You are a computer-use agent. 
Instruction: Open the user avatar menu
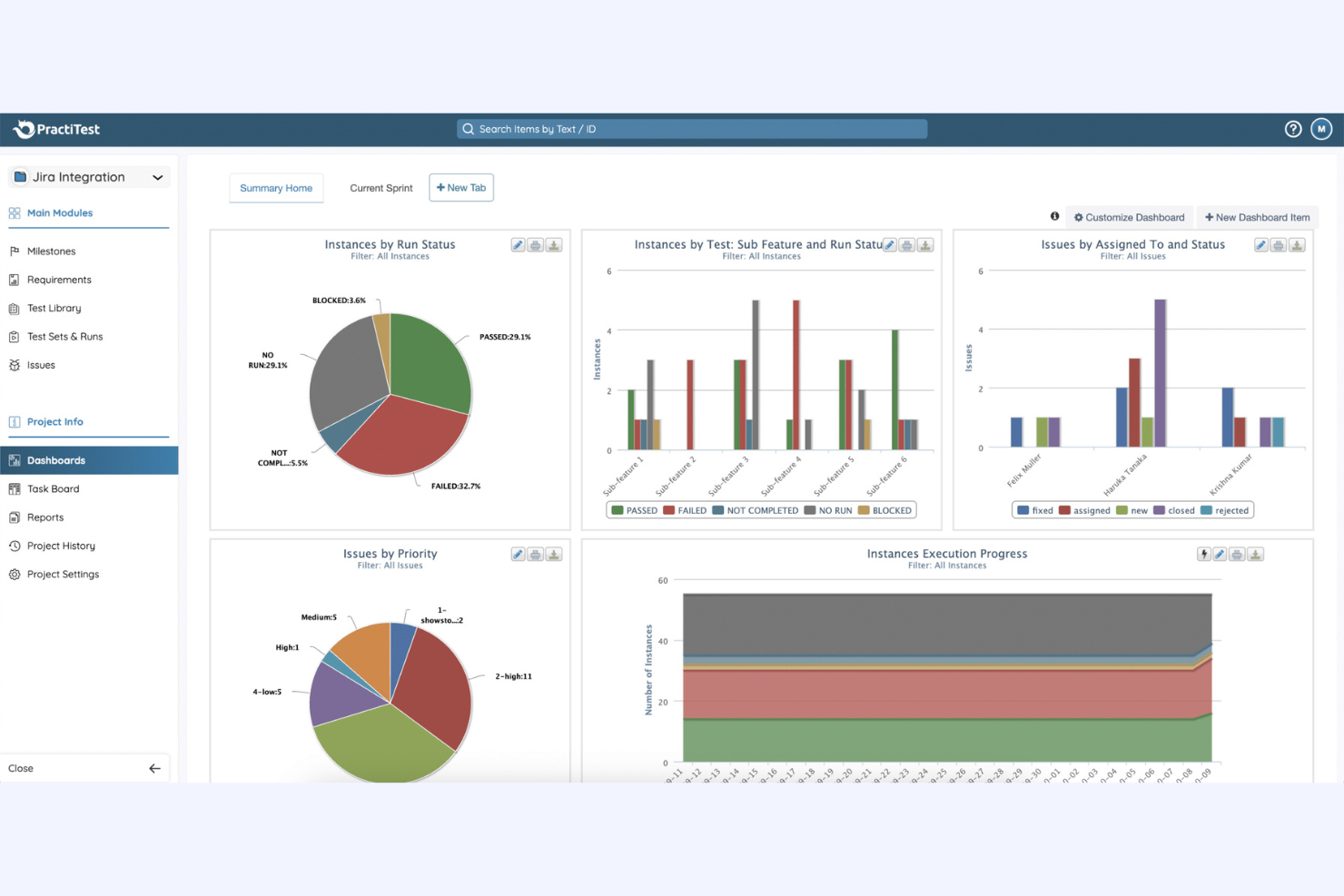point(1321,128)
